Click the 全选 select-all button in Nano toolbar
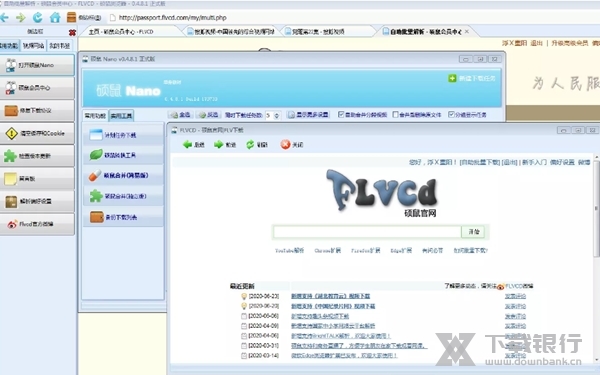 [x=180, y=115]
